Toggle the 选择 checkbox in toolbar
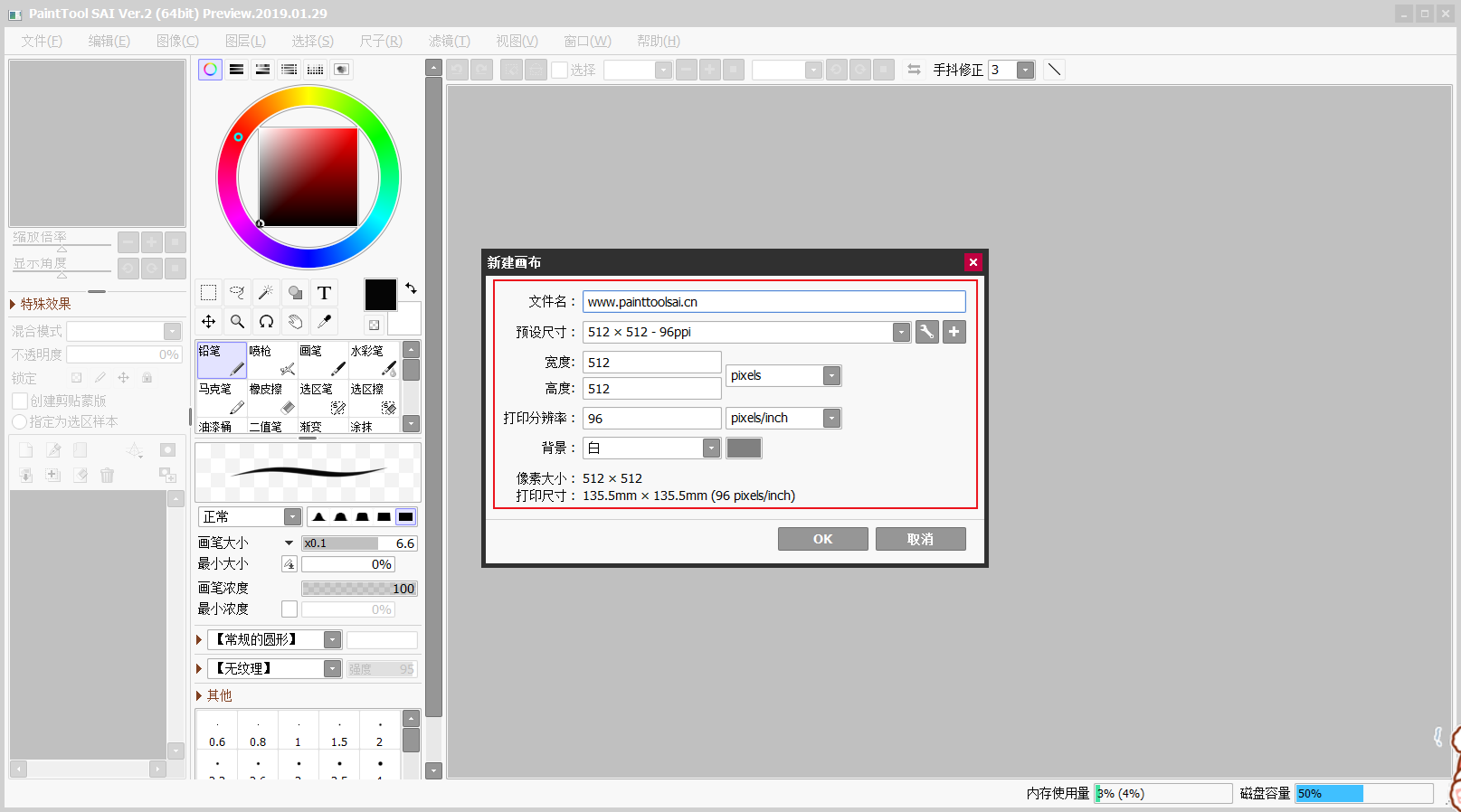The image size is (1461, 812). [560, 70]
